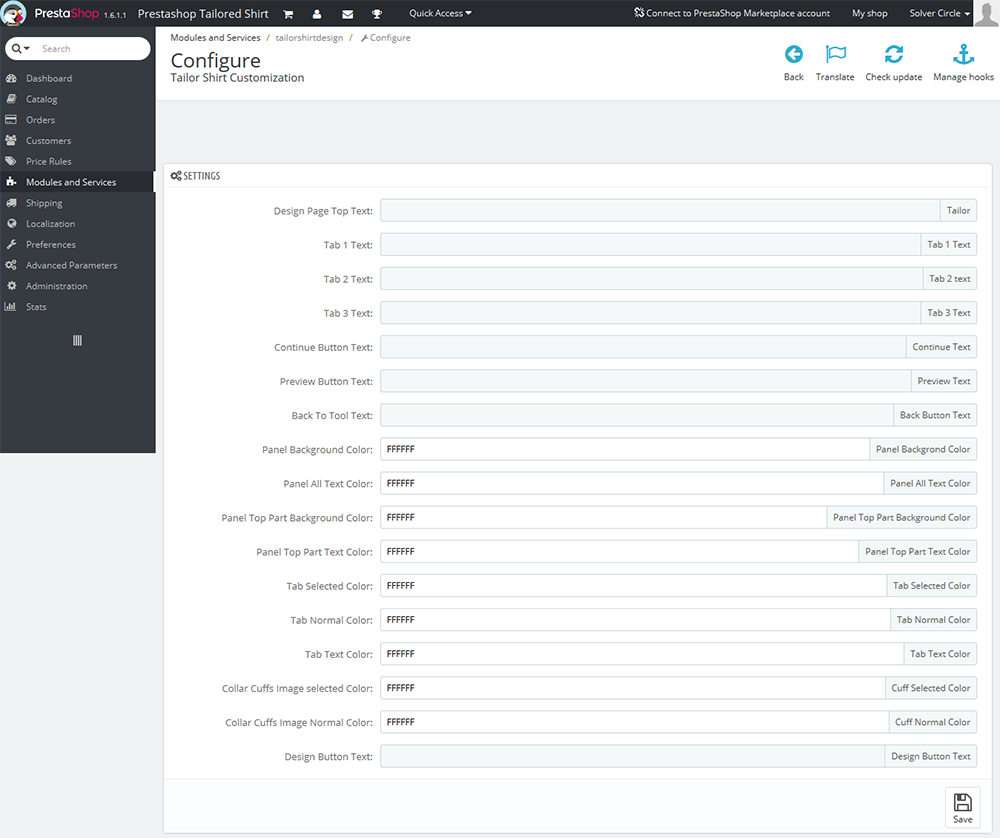Click the Shipping truck icon
Image resolution: width=1000 pixels, height=838 pixels.
pos(11,203)
